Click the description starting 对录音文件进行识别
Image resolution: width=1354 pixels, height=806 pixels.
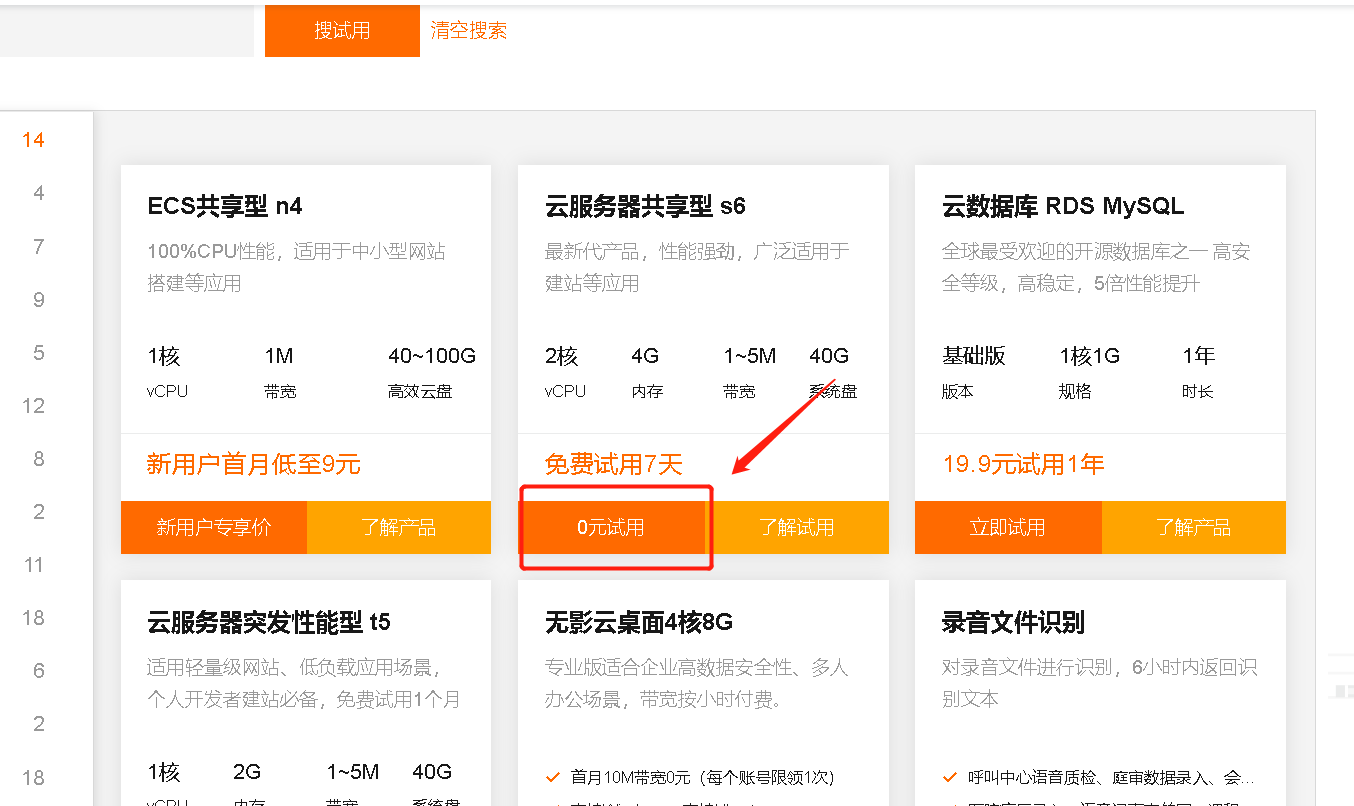[1100, 683]
